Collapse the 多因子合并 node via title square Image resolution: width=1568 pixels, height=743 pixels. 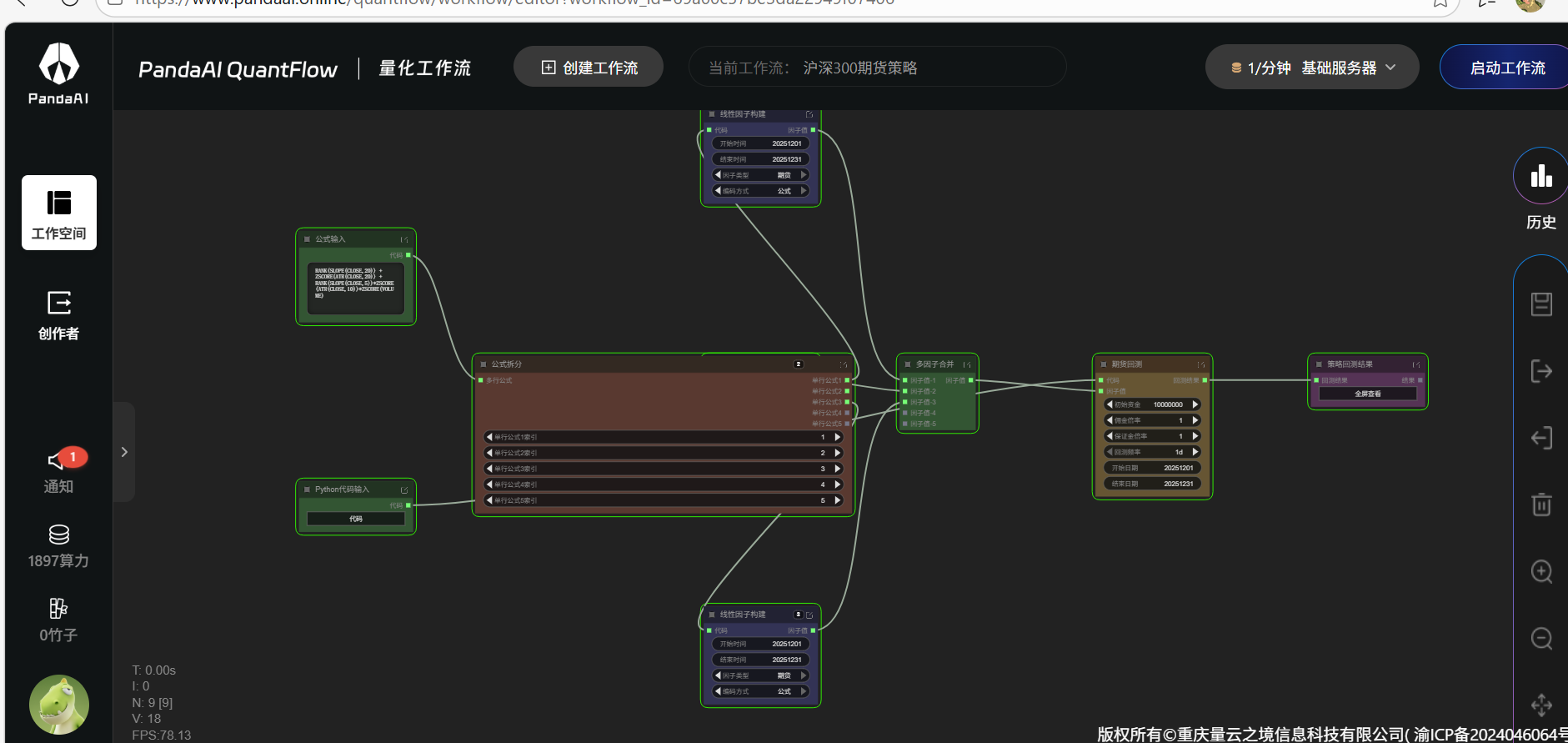point(907,364)
